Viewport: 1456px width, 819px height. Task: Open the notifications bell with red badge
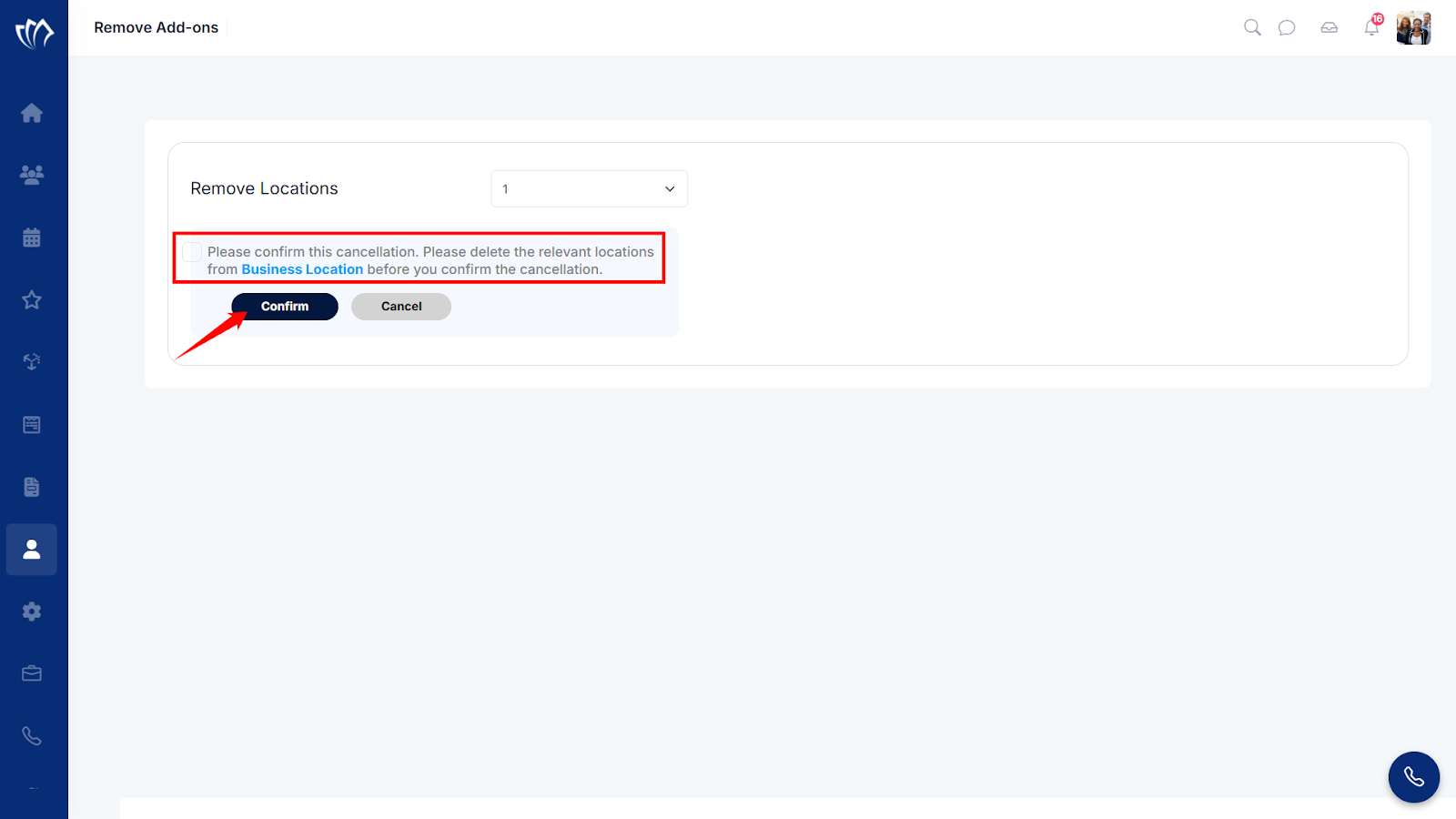1372,26
